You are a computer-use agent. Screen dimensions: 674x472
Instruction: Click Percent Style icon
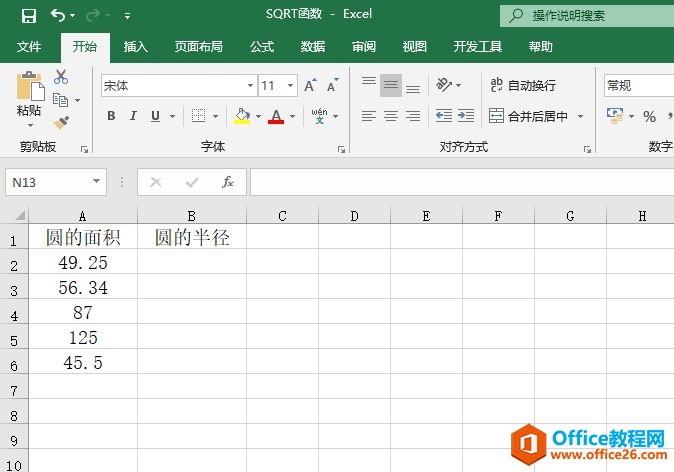(x=649, y=116)
